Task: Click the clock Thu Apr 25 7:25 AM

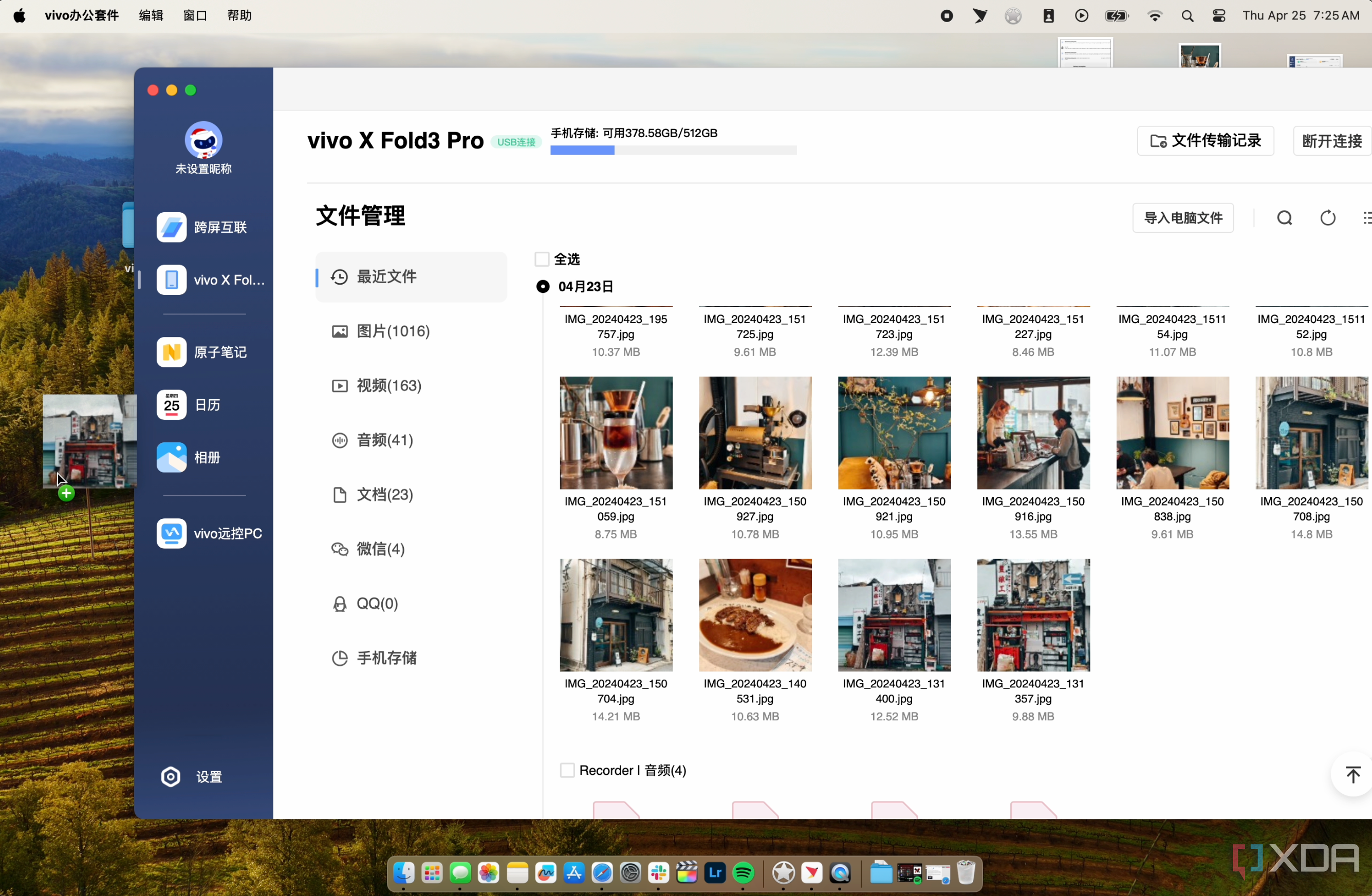Action: click(1301, 15)
